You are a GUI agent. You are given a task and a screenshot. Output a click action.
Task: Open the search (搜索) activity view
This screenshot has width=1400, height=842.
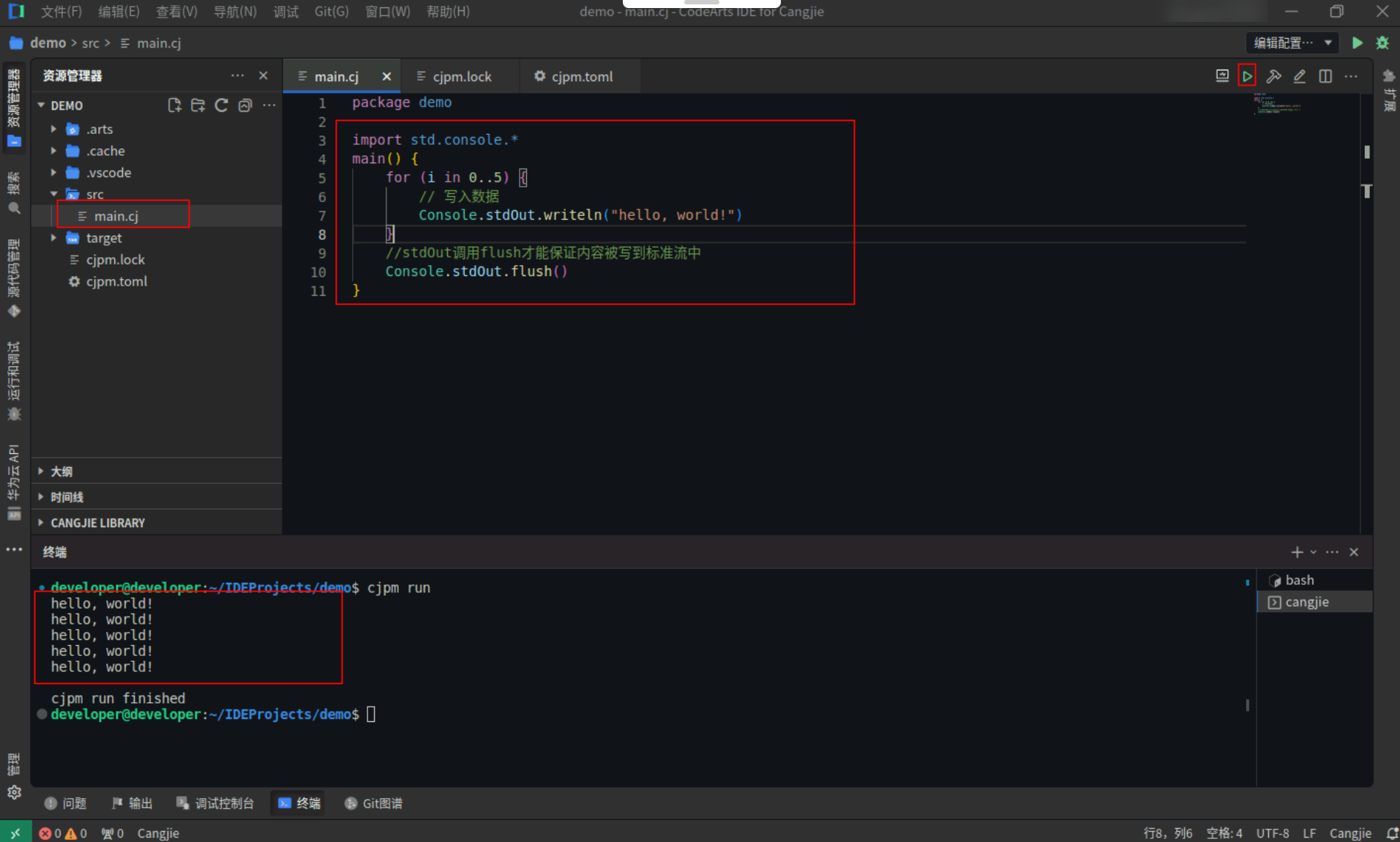tap(14, 193)
